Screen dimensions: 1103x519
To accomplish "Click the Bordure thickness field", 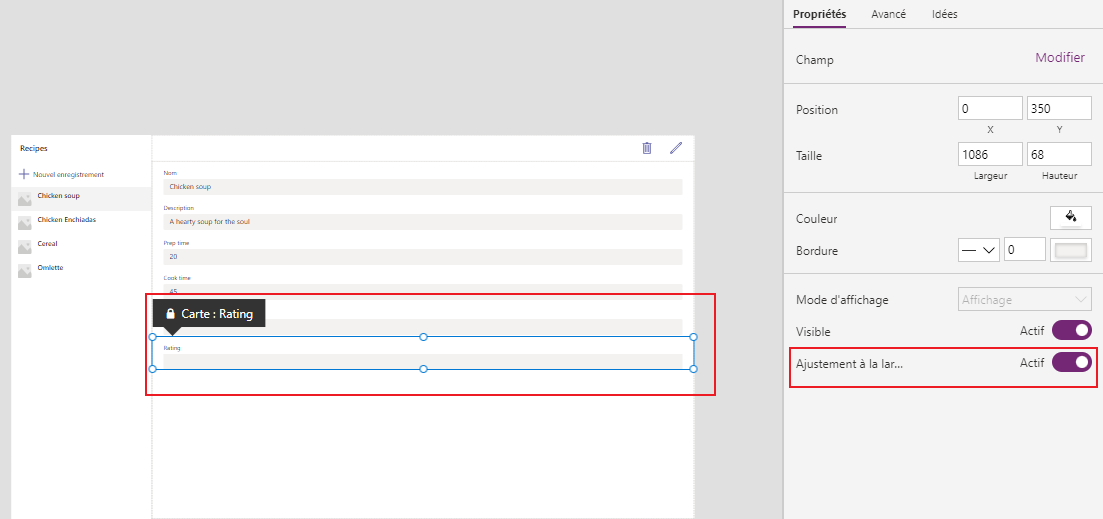I will pos(1025,250).
